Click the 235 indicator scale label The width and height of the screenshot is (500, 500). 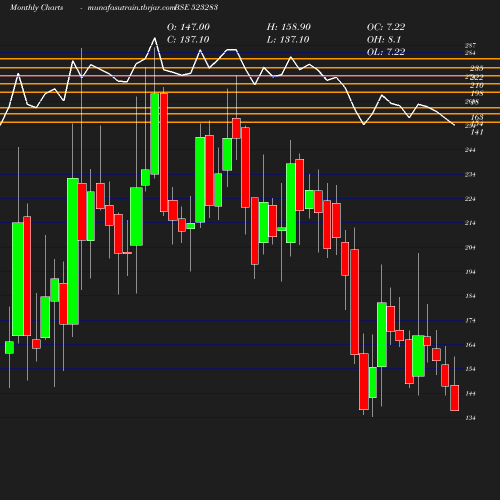pyautogui.click(x=477, y=68)
